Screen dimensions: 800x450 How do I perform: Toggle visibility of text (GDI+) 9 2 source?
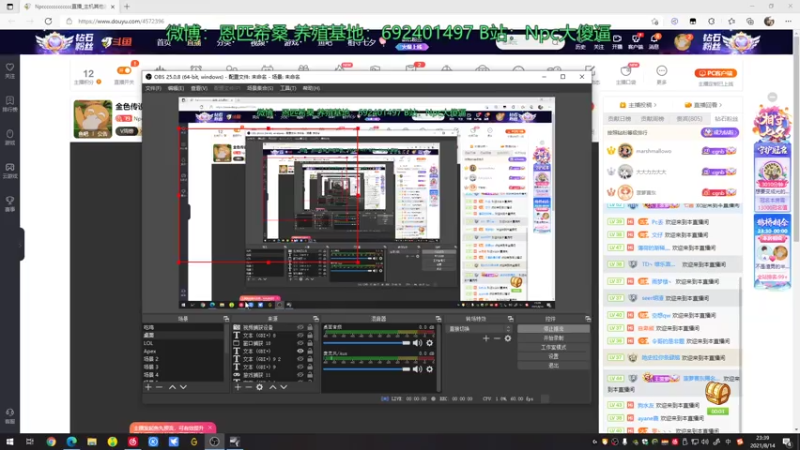[x=301, y=359]
